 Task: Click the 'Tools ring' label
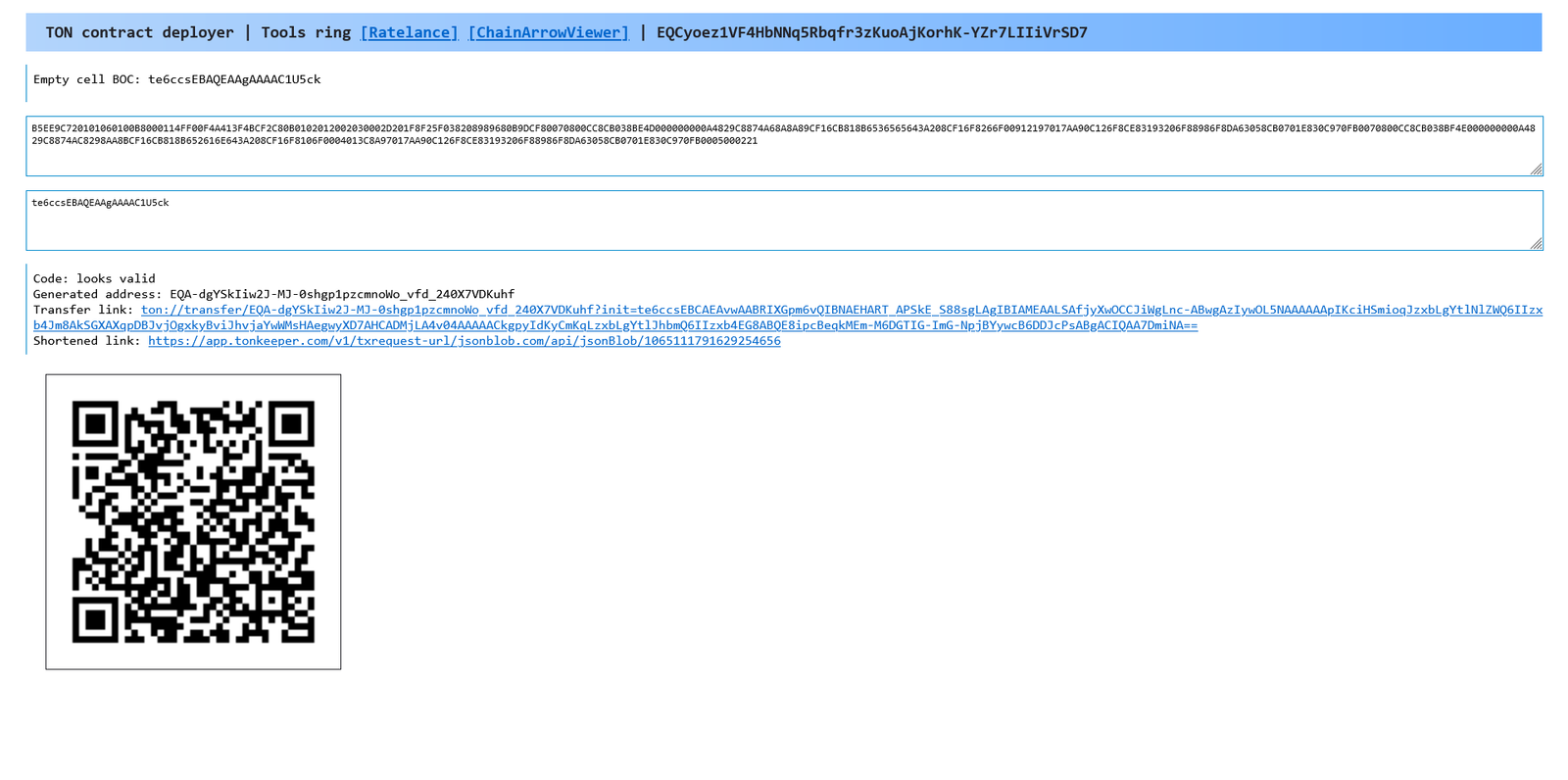click(306, 32)
